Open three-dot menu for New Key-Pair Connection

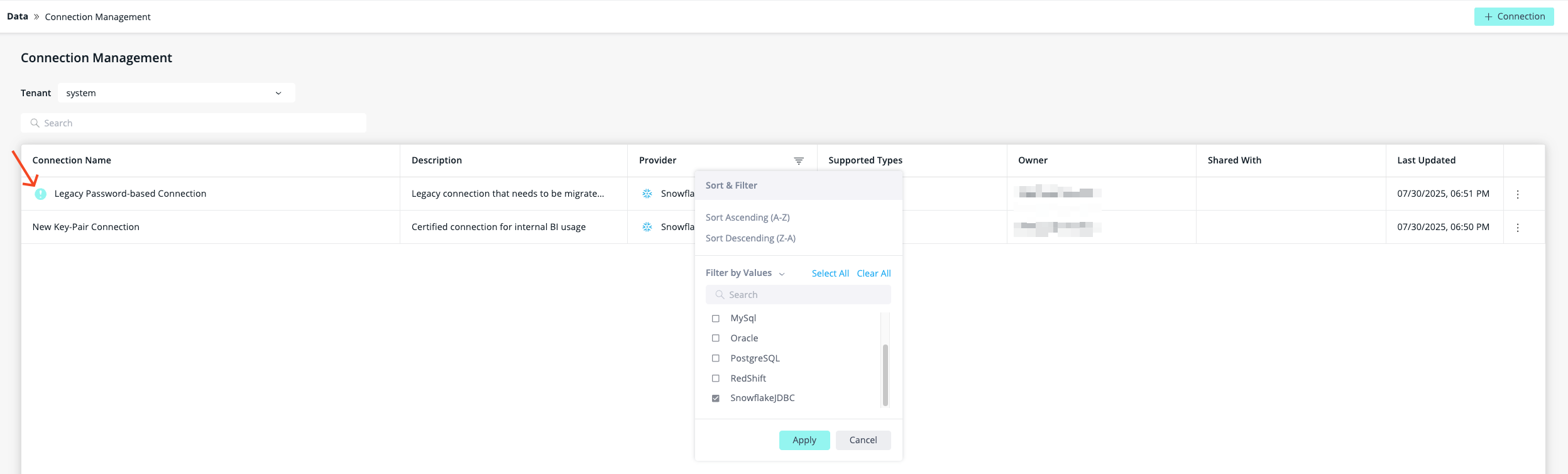1518,228
